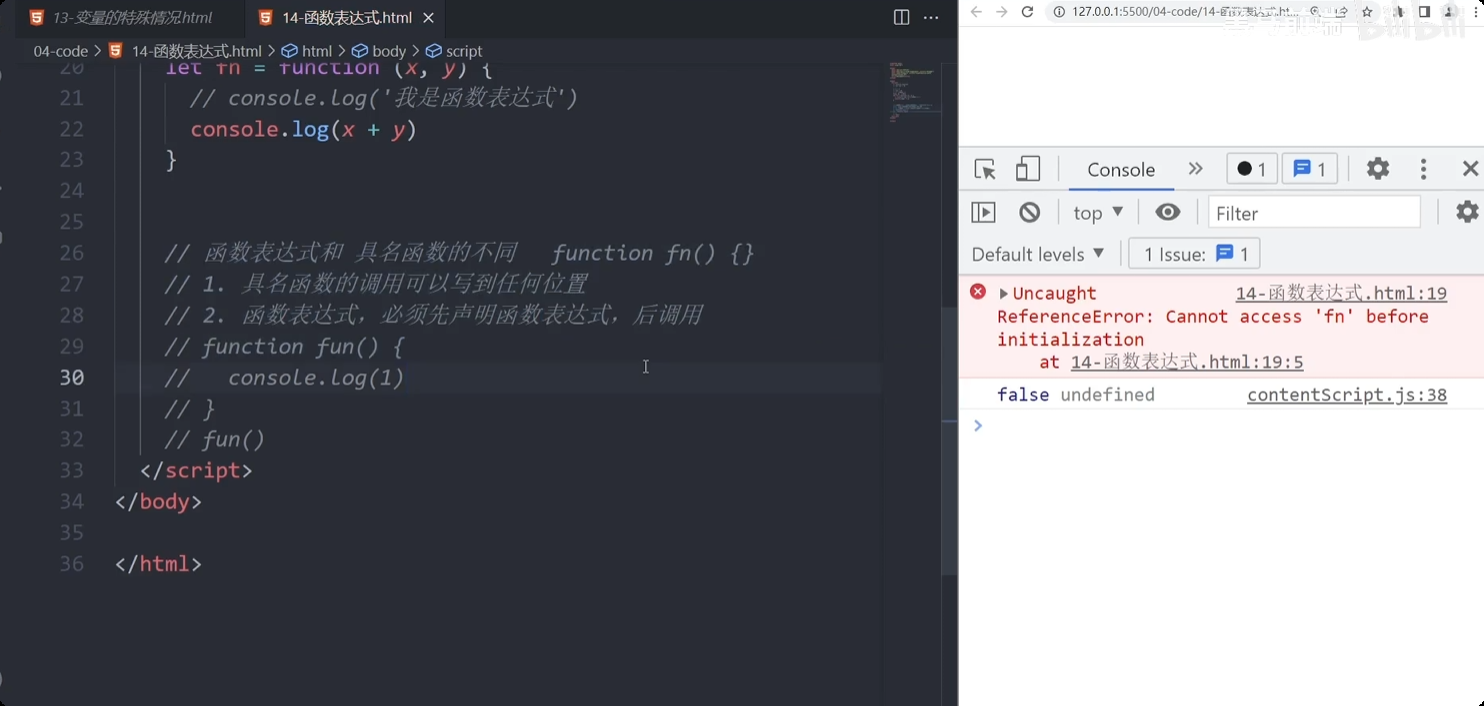Click the '// fun()' comment line
The image size is (1484, 706).
point(215,439)
